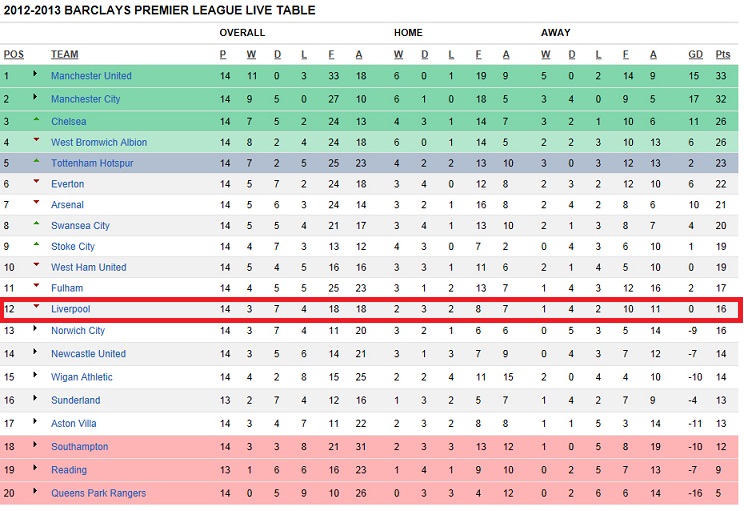Image resolution: width=744 pixels, height=511 pixels.
Task: Click green up arrow next to Swansea City
Action: [36, 223]
